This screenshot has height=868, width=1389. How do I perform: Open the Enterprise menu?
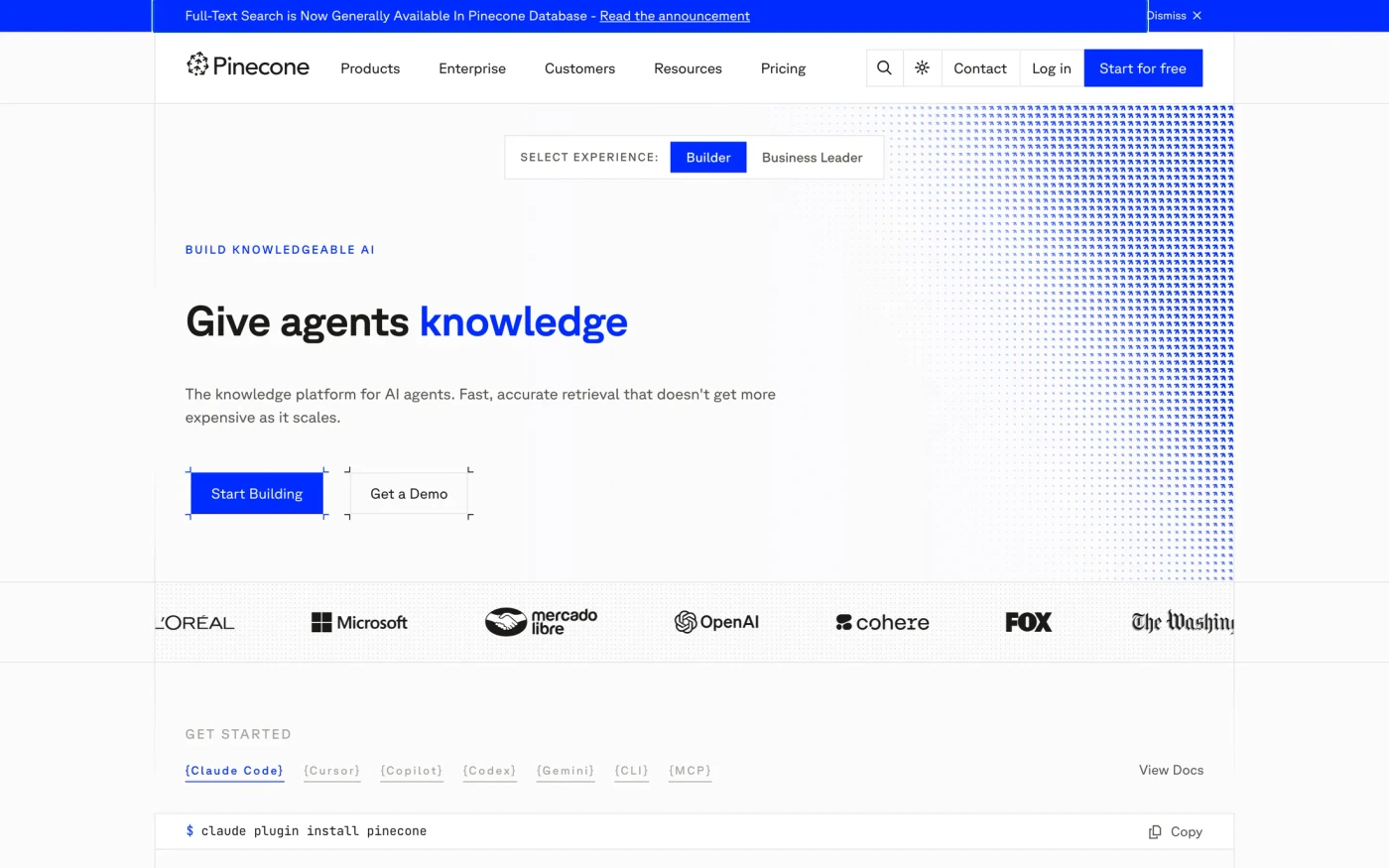coord(472,68)
